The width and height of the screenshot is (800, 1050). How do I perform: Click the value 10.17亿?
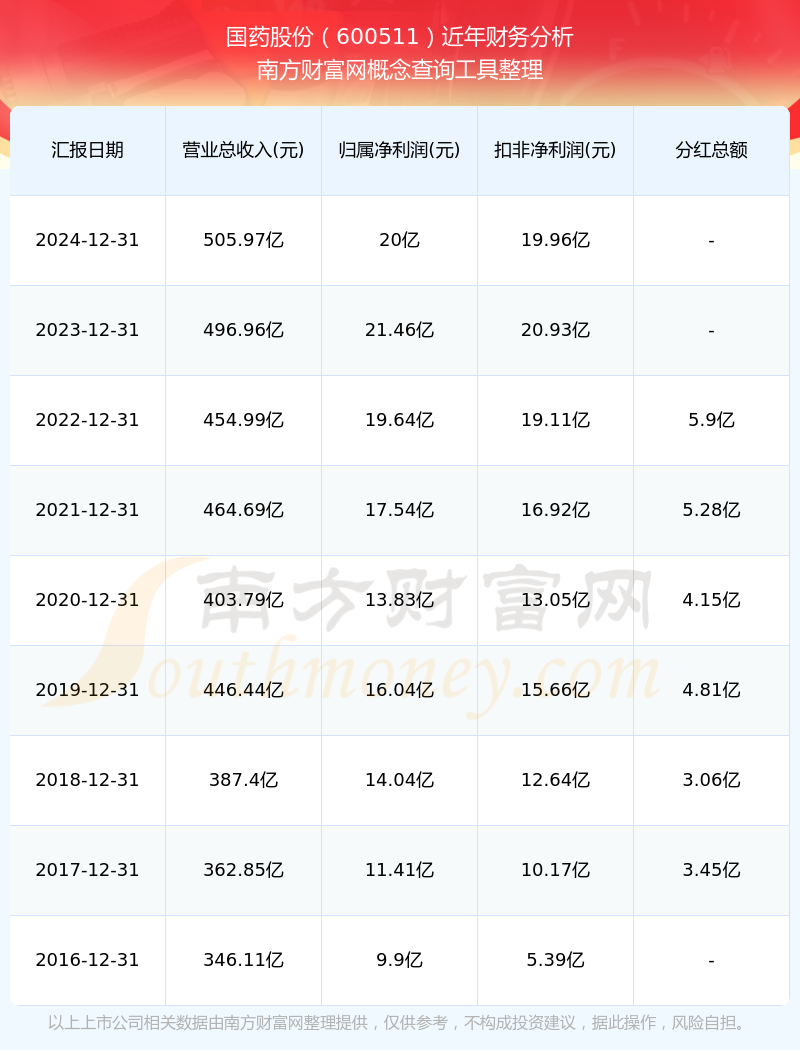point(556,870)
